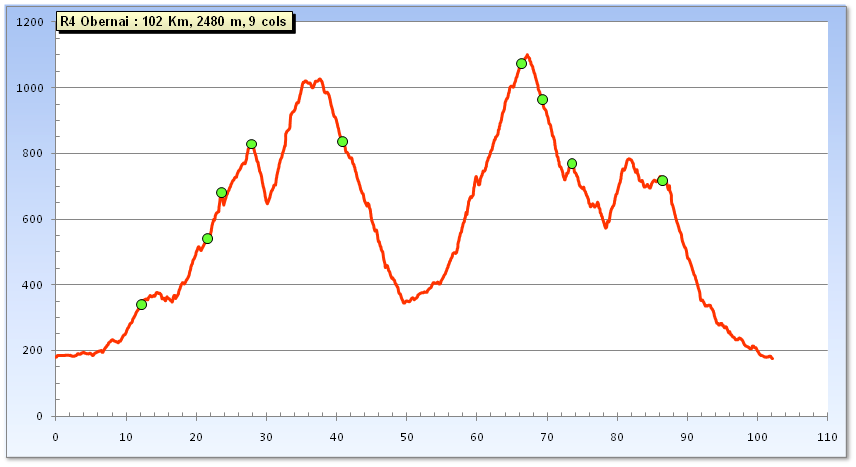Click the green marker near km 69
The image size is (856, 467).
pos(542,99)
